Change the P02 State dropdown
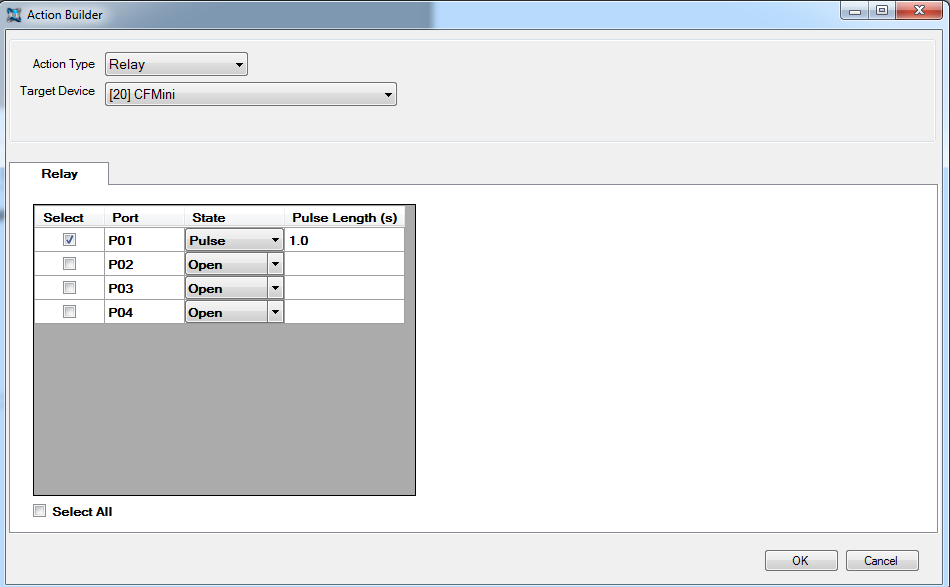The image size is (950, 587). [234, 264]
